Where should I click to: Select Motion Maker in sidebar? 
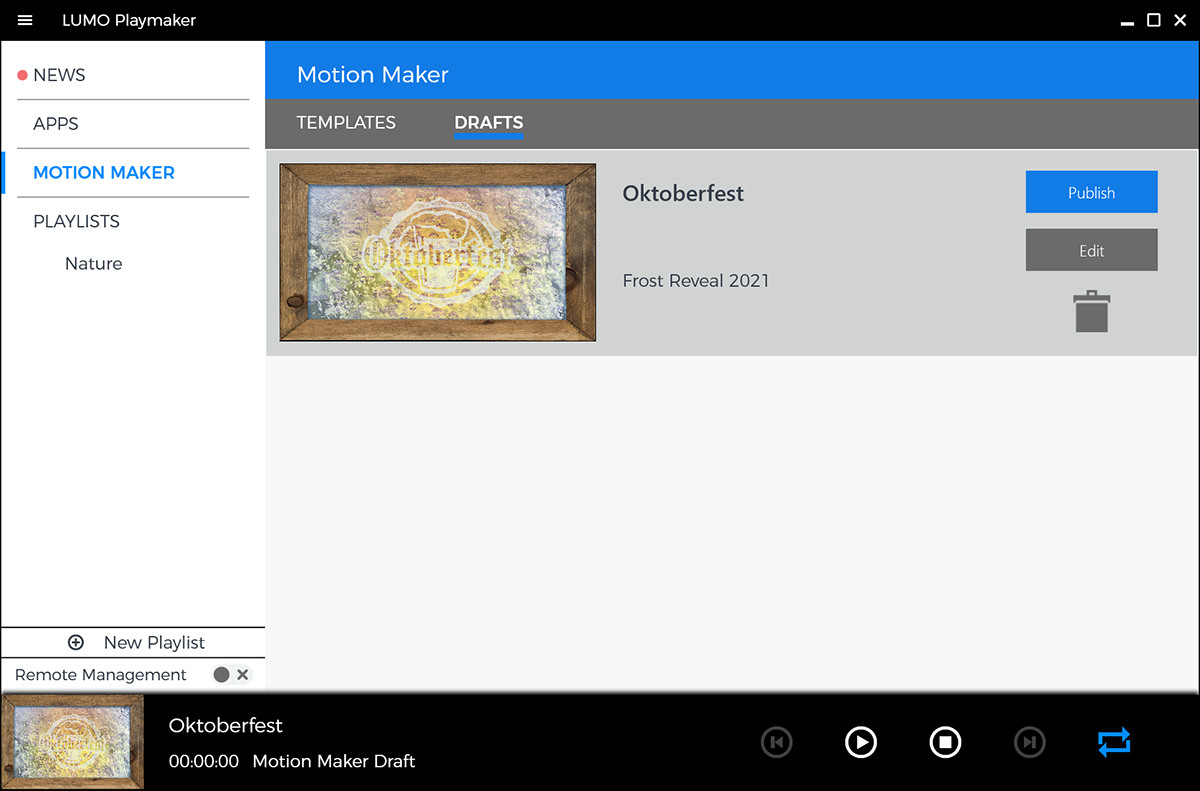104,173
